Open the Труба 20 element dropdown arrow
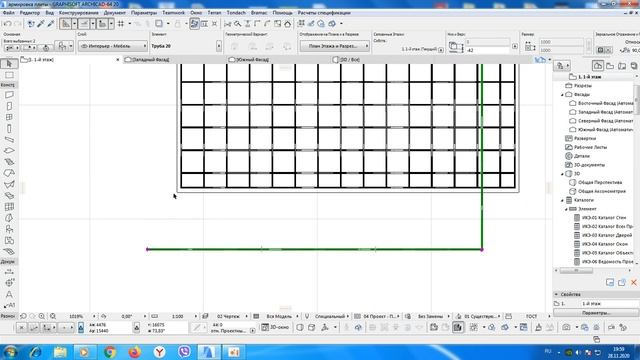Screen dimensions: 640x360 point(219,46)
